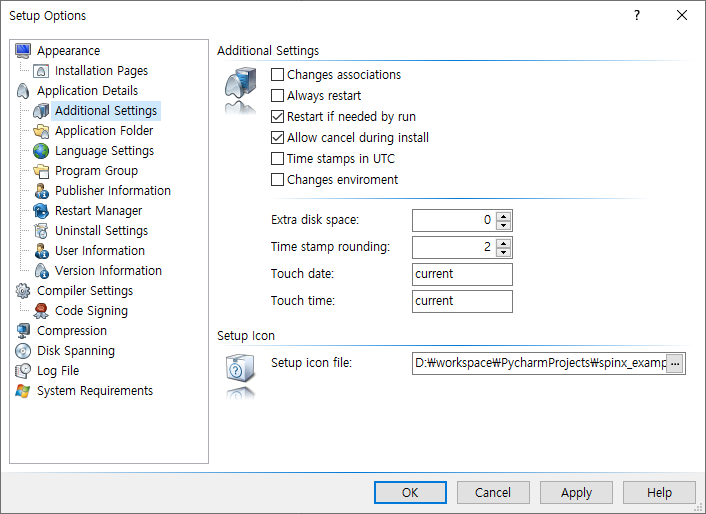Close the Setup Options dialog
706x514 pixels.
(x=682, y=15)
